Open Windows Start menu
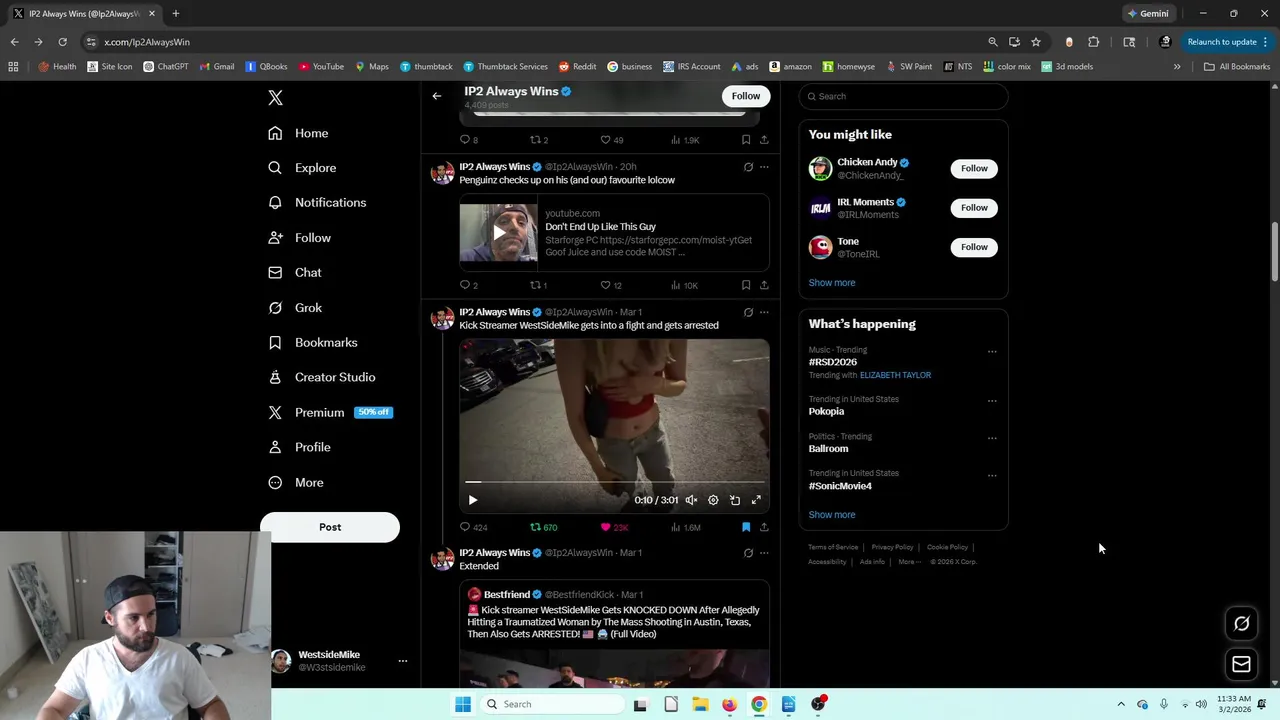Viewport: 1280px width, 720px height. [463, 704]
